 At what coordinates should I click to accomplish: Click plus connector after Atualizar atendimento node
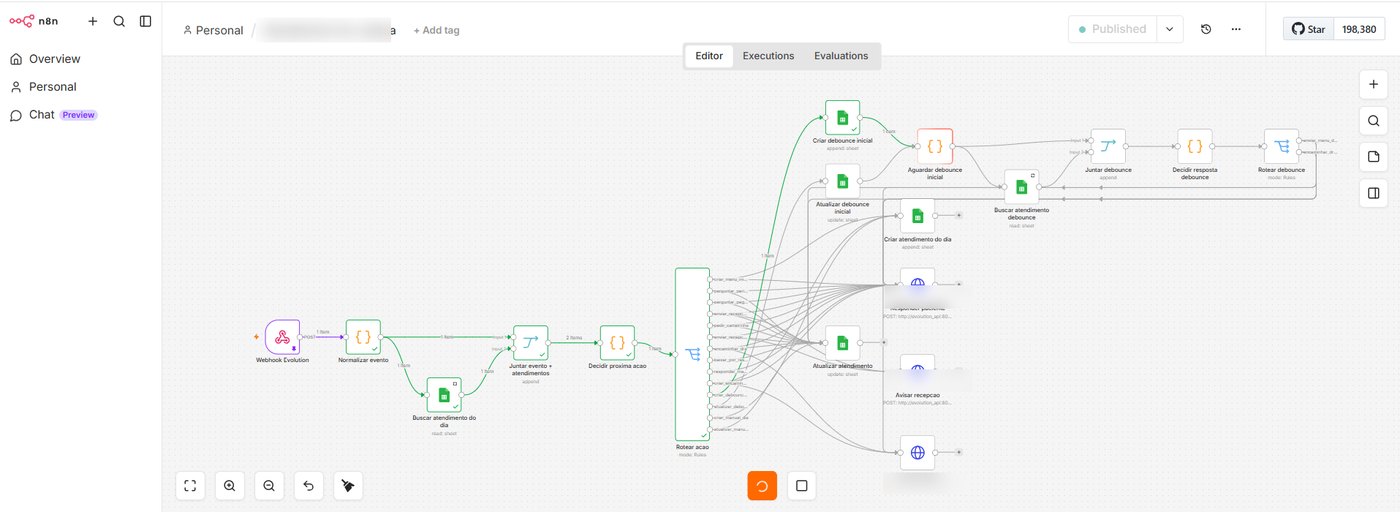tap(882, 342)
